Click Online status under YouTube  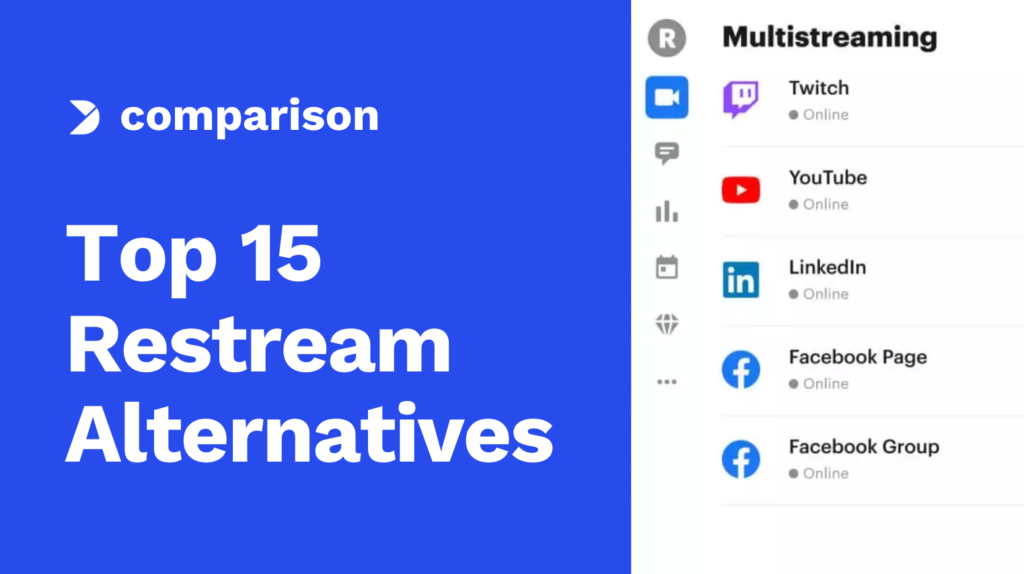(819, 204)
